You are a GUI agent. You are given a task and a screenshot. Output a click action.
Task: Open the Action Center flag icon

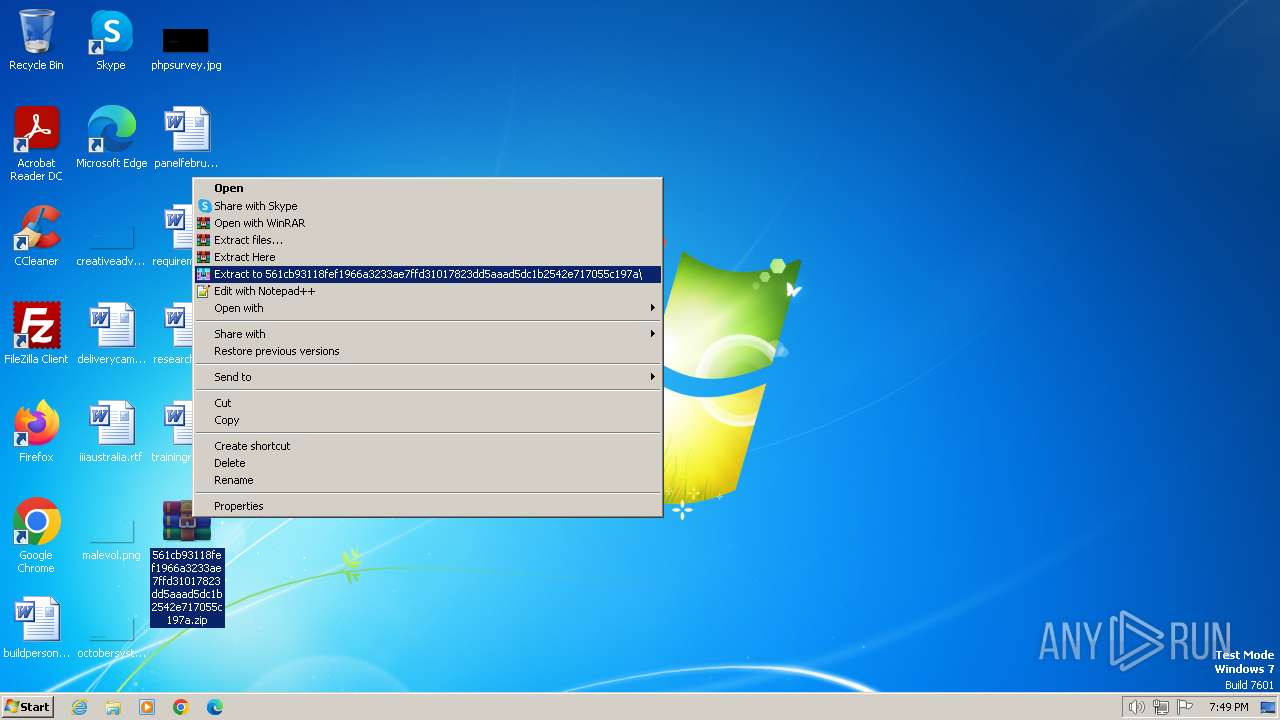tap(1185, 707)
